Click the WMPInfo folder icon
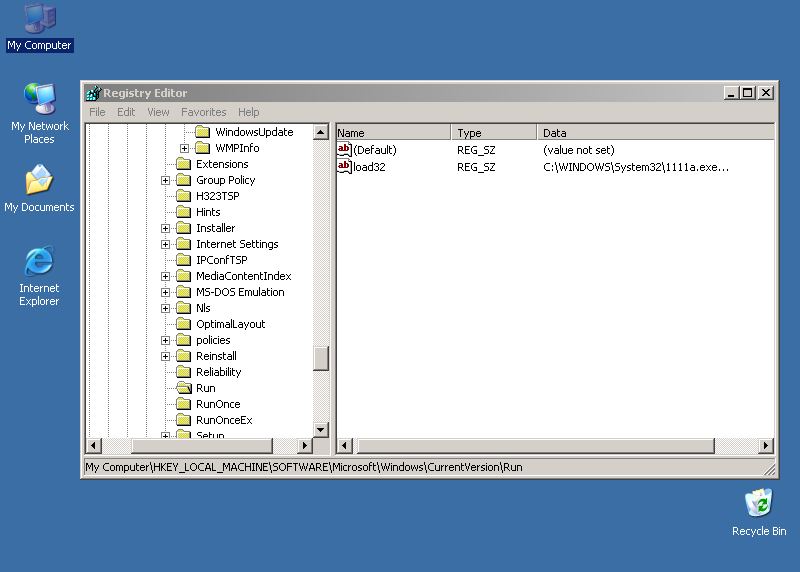Image resolution: width=800 pixels, height=572 pixels. click(x=203, y=148)
